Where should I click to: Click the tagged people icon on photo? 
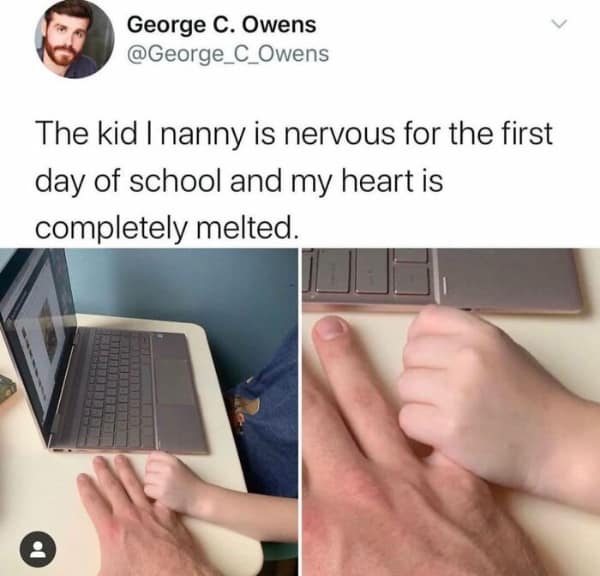tap(38, 549)
